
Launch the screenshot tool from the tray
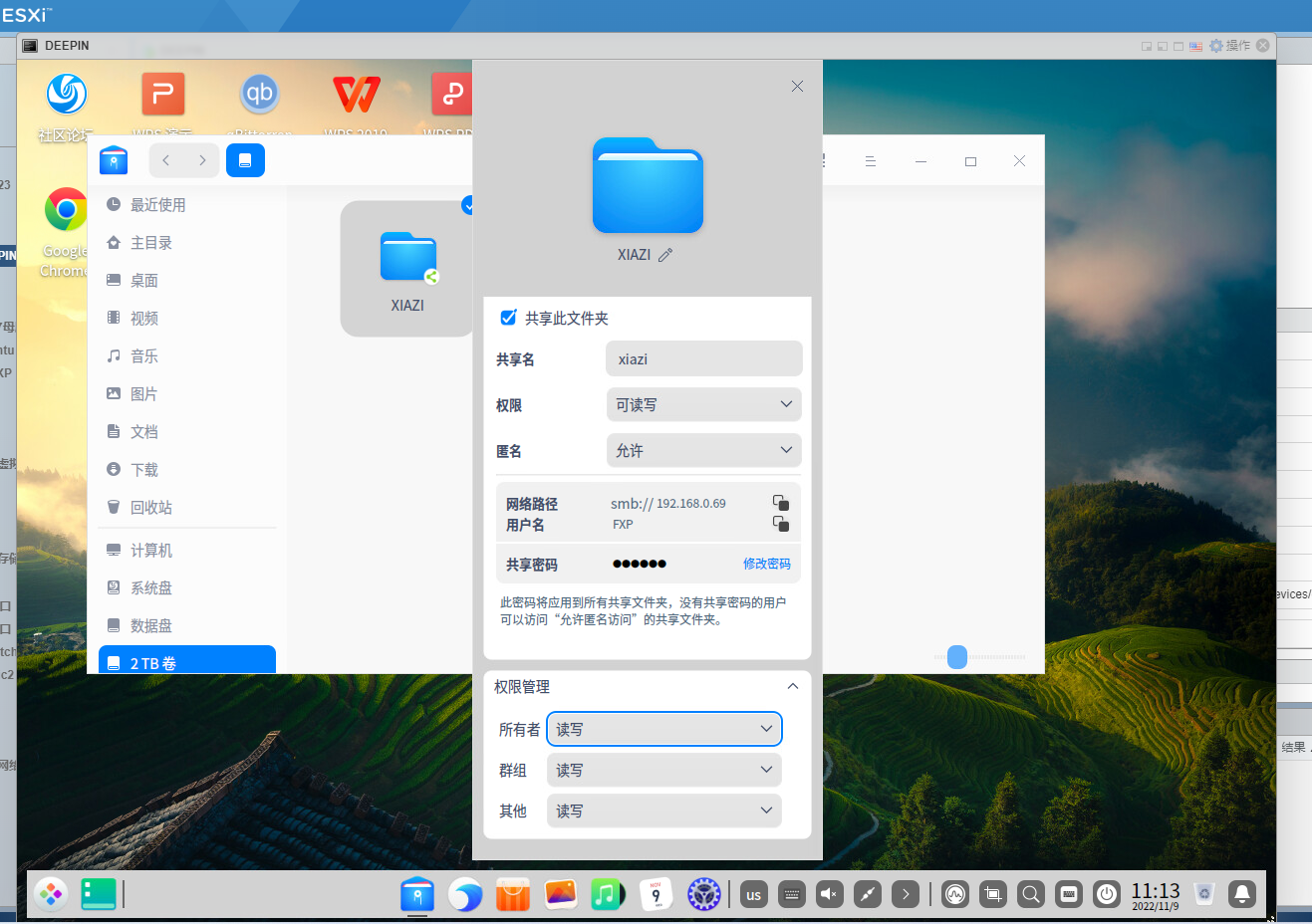click(x=992, y=894)
